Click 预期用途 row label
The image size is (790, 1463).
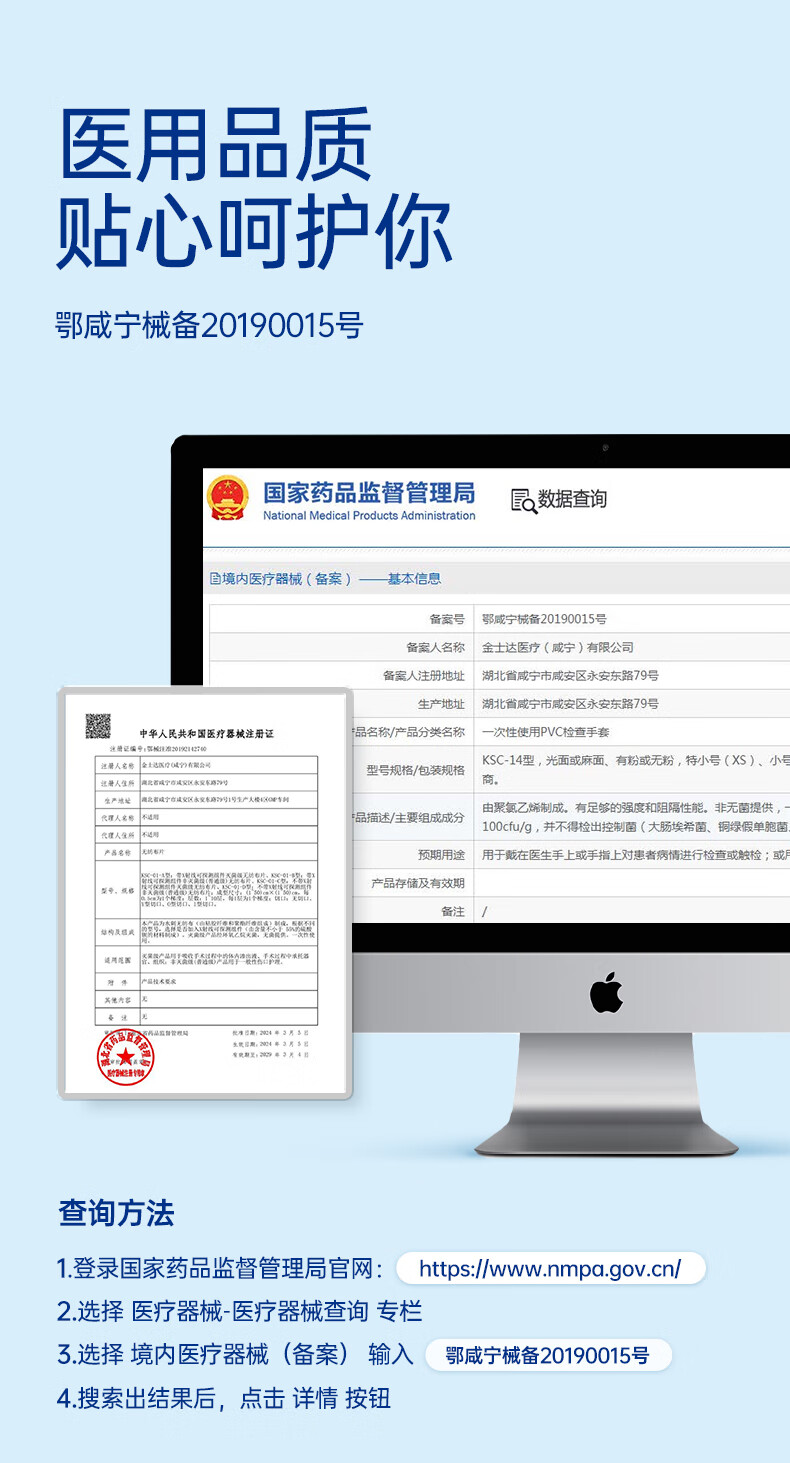(x=441, y=855)
